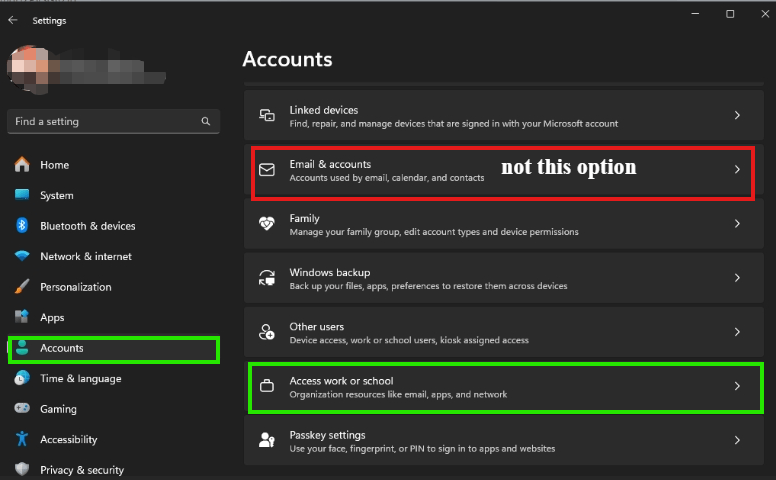Click the Passkey settings person-key icon
This screenshot has width=776, height=480.
pos(267,439)
